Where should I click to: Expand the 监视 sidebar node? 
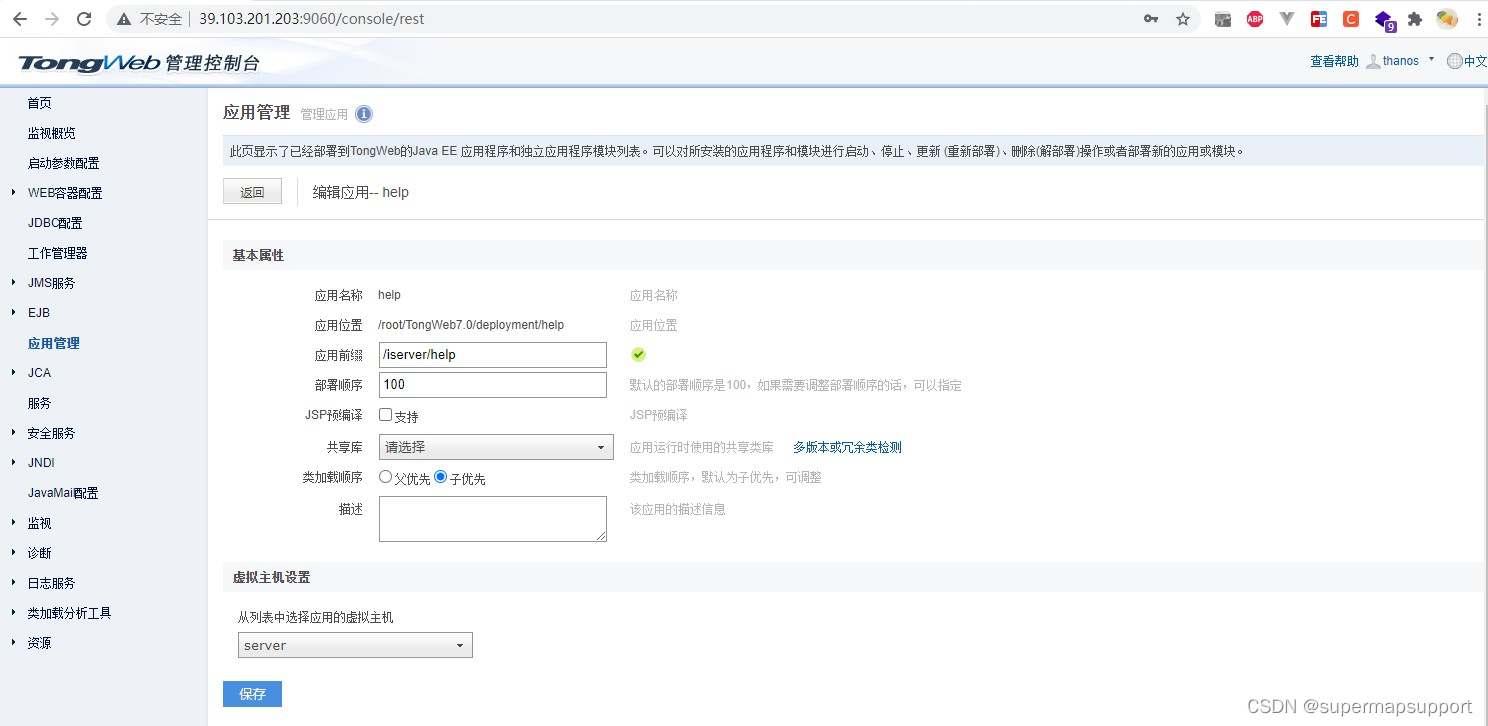point(13,522)
